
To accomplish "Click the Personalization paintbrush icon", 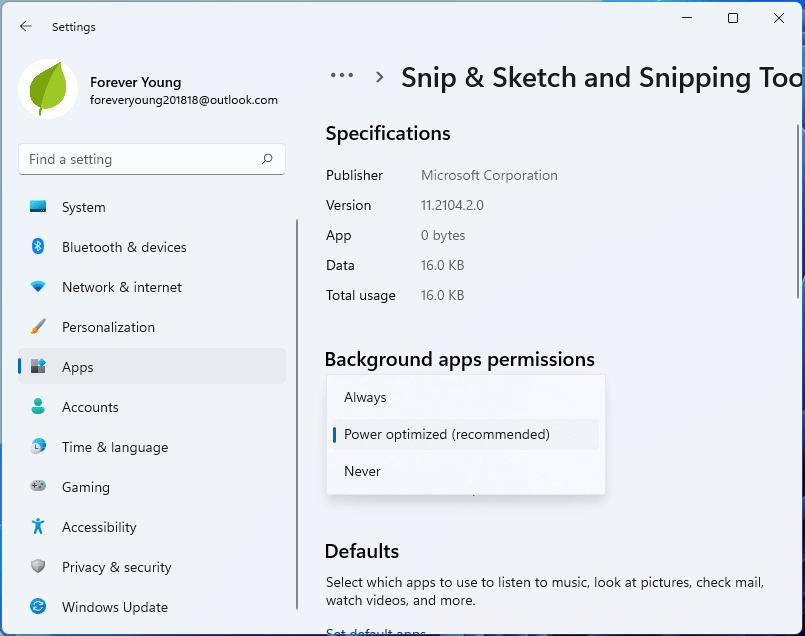I will pyautogui.click(x=38, y=326).
